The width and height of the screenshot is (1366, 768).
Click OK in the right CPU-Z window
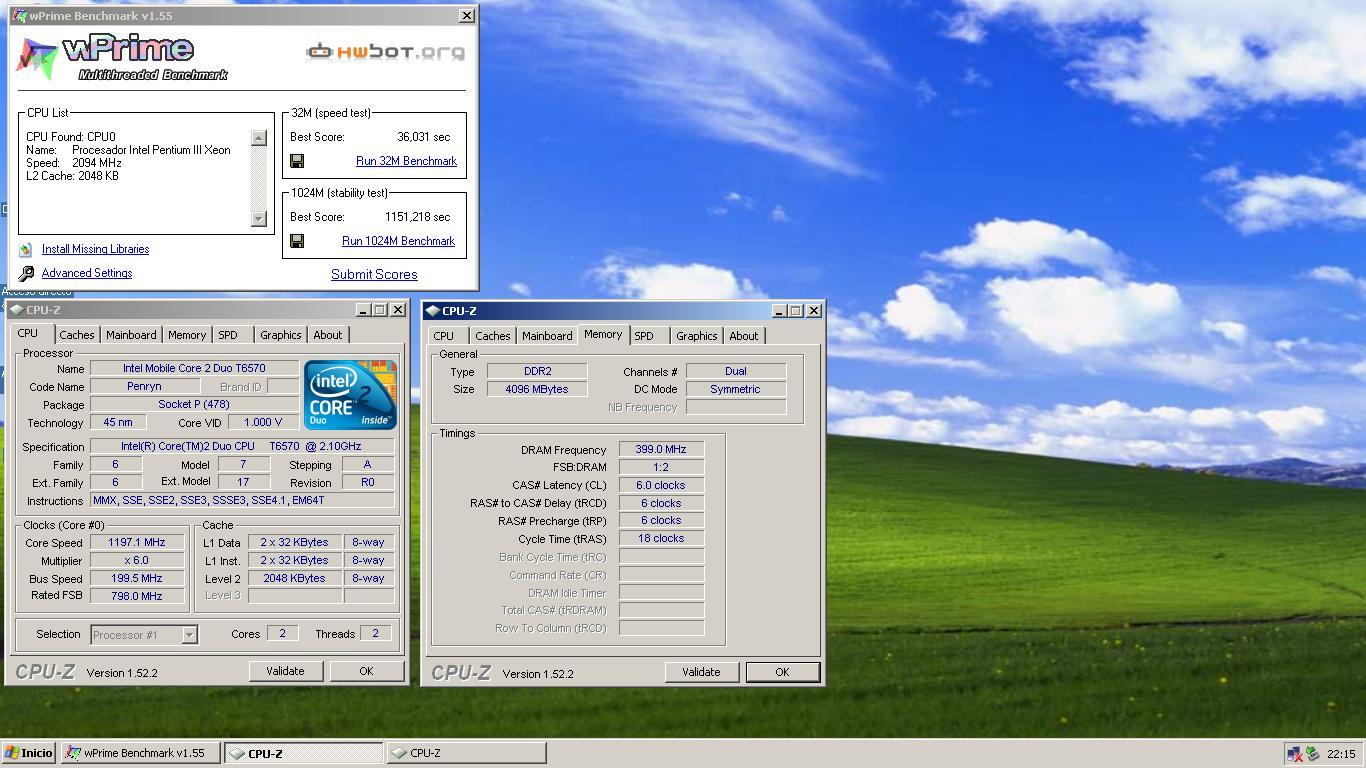782,672
